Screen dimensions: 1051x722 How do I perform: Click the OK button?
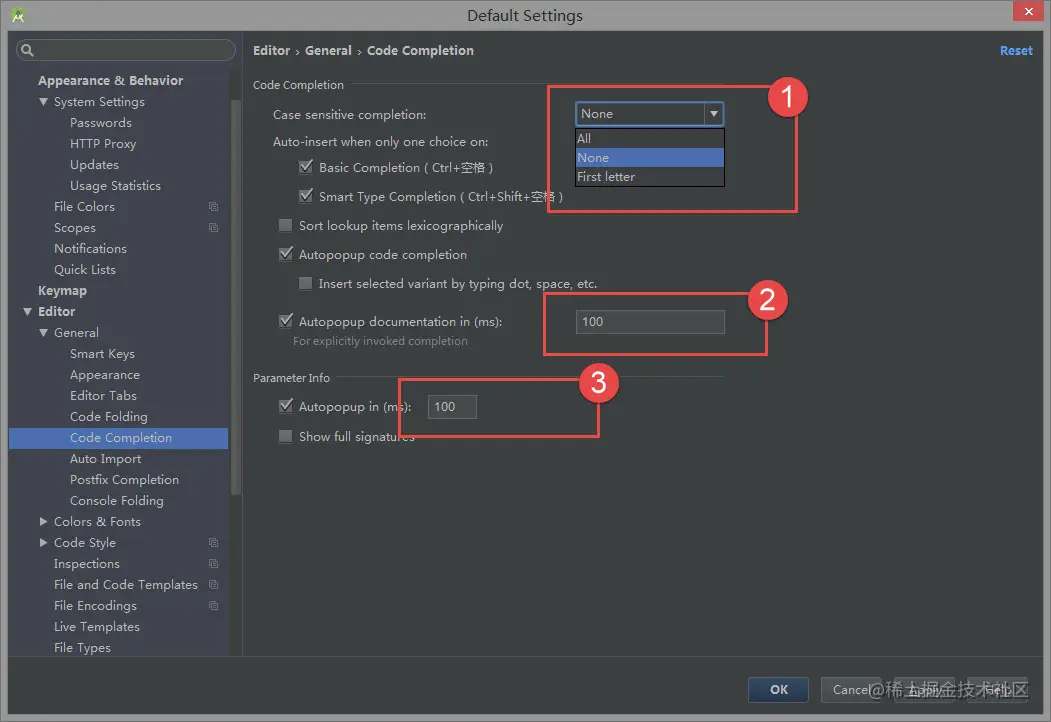[x=778, y=689]
